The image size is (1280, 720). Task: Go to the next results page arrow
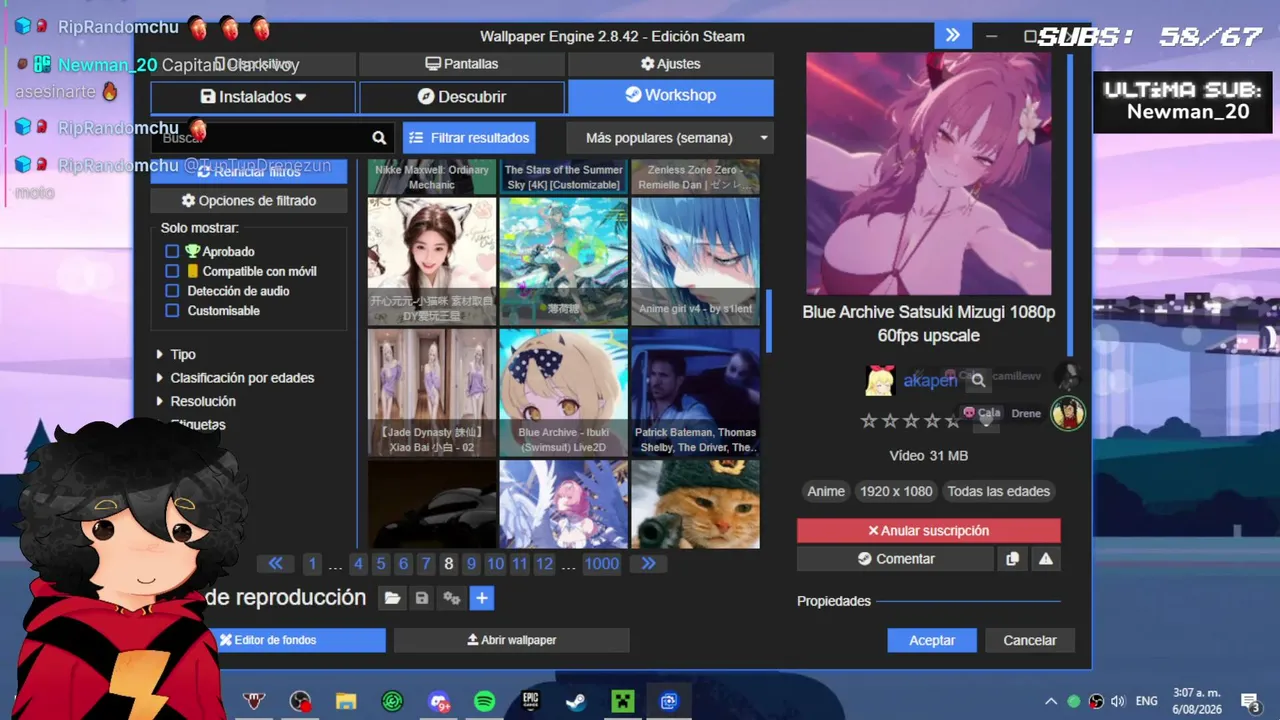coord(648,564)
